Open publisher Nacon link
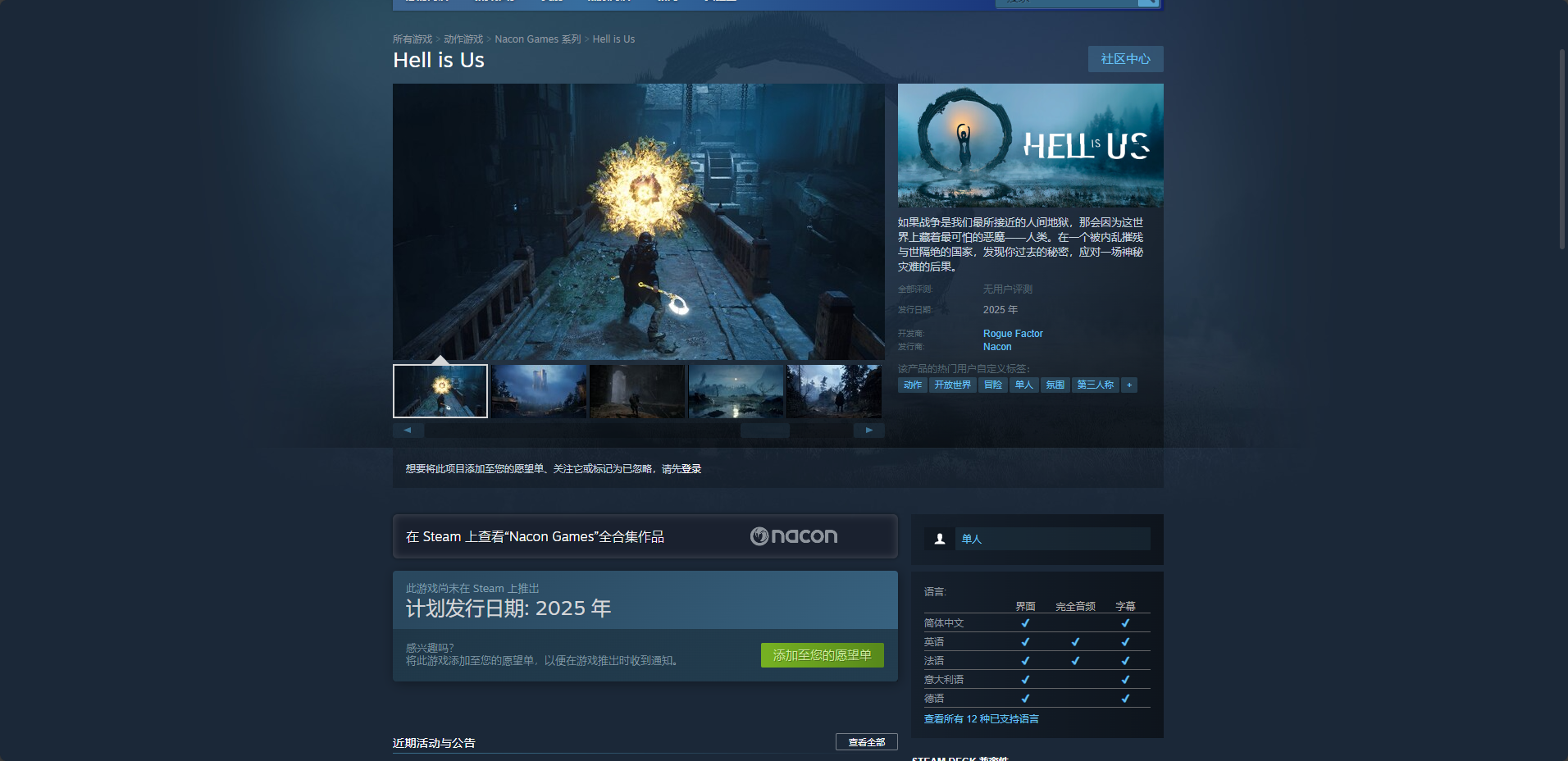Screen dimensions: 1568x761 pyautogui.click(x=997, y=347)
